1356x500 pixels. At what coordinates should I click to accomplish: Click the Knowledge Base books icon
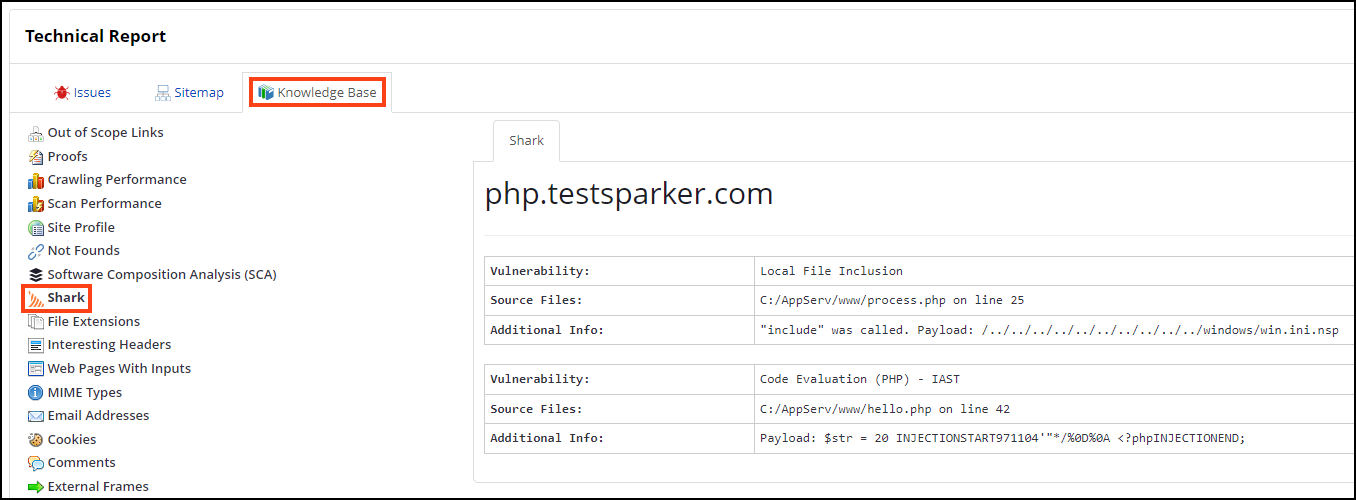pos(266,93)
